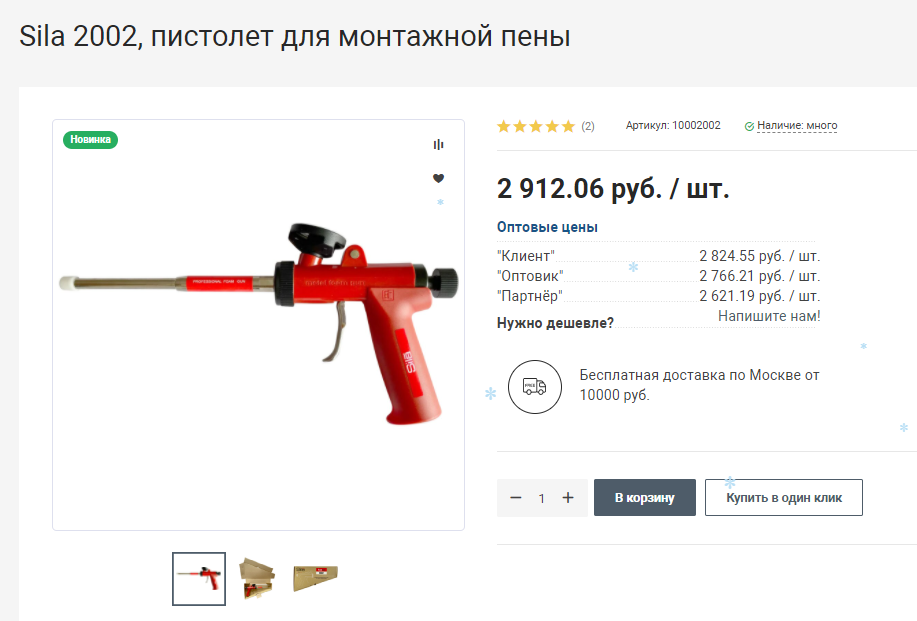917x621 pixels.
Task: Select first thumbnail of foam gun
Action: [x=199, y=579]
